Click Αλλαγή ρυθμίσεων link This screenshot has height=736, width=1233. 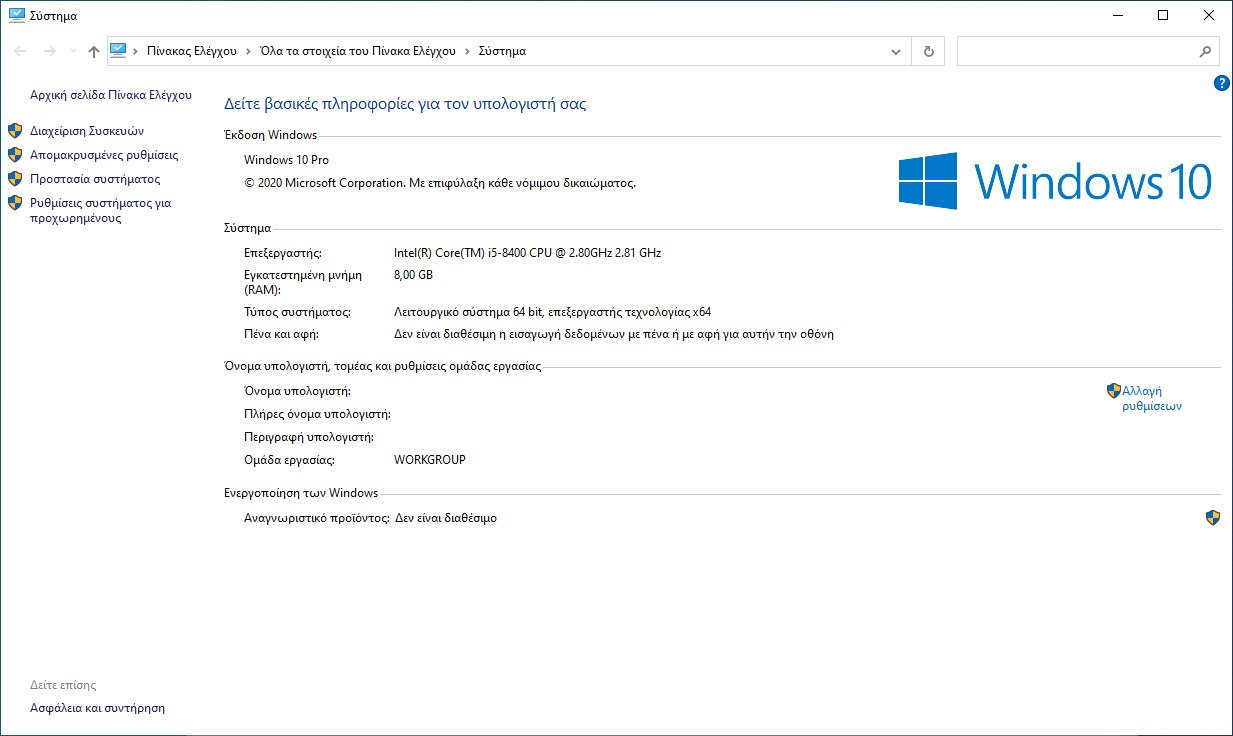[1152, 399]
